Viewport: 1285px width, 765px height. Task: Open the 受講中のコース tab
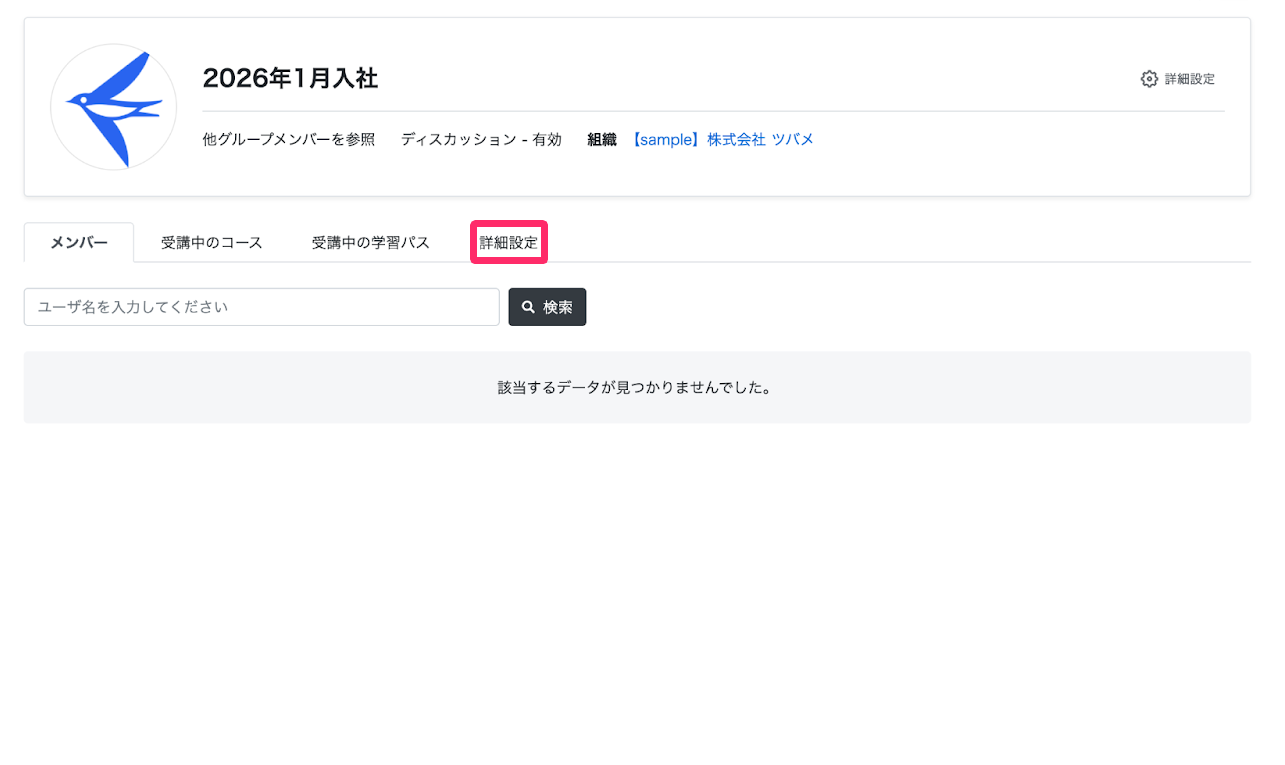pyautogui.click(x=212, y=242)
